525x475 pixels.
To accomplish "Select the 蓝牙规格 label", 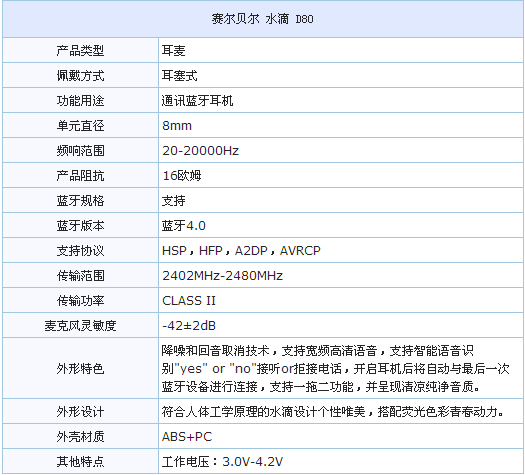I will pyautogui.click(x=80, y=201).
